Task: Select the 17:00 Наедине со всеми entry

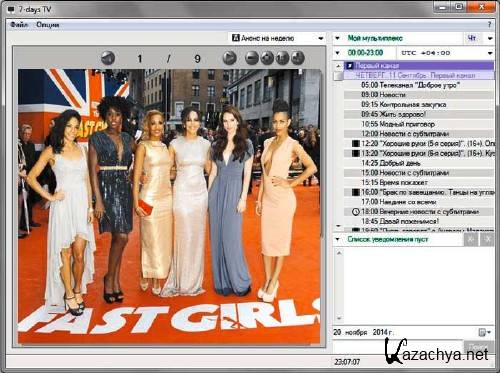Action: (x=419, y=202)
